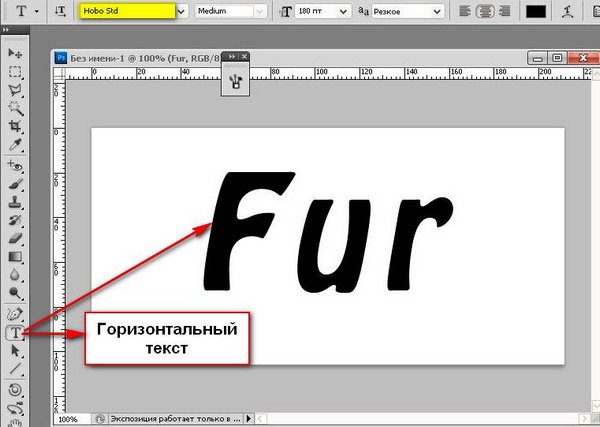This screenshot has height=427, width=600.
Task: Open the Резкое anti-aliasing dropdown
Action: [437, 12]
